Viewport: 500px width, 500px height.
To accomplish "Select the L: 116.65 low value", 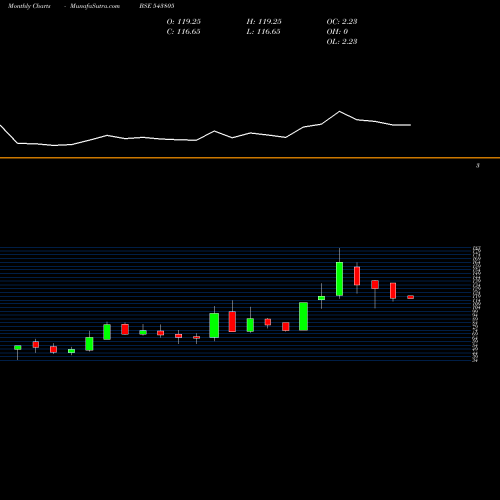I will [x=263, y=32].
